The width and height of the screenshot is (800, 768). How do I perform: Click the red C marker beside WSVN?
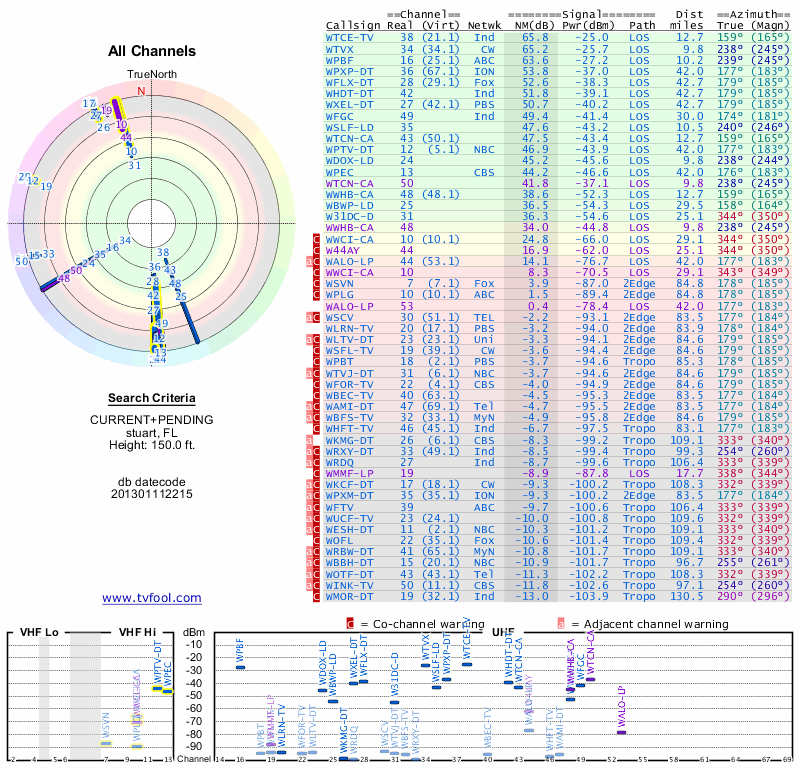(x=316, y=284)
